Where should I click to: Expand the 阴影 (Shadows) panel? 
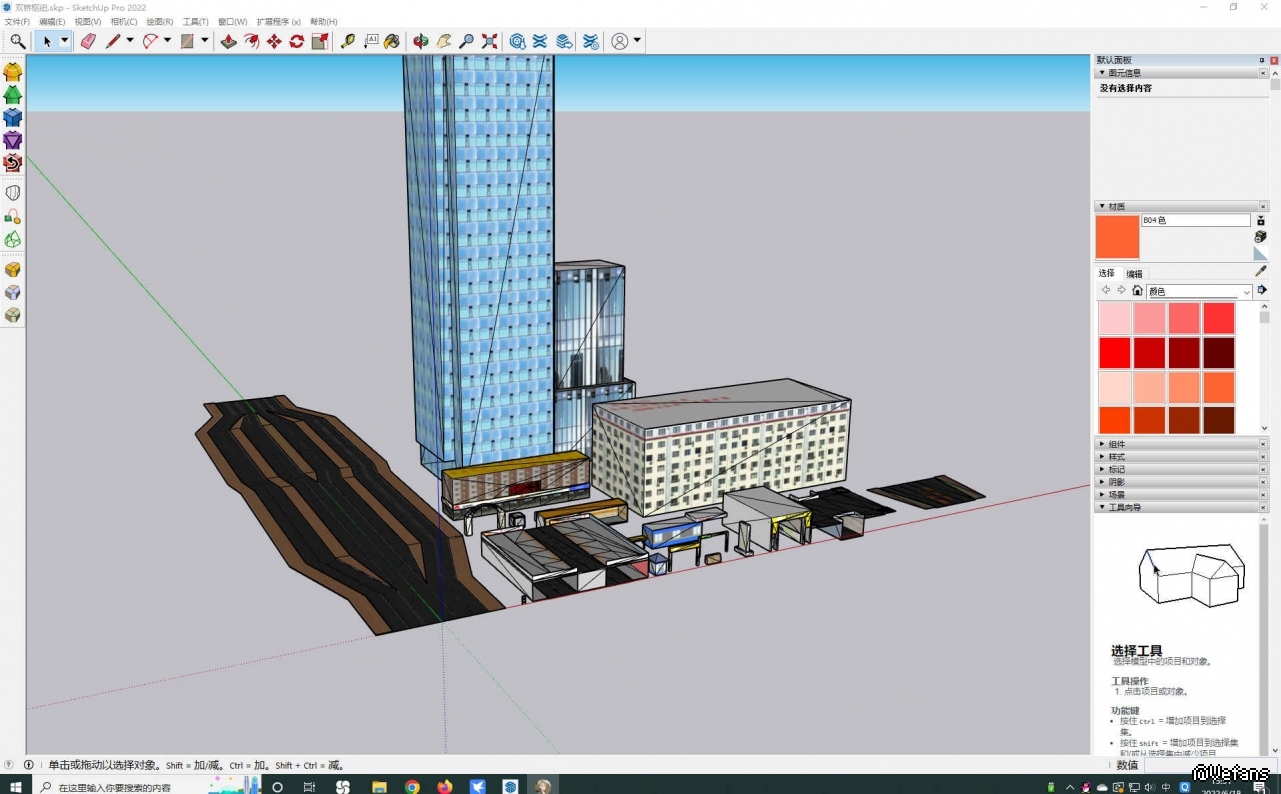(x=1116, y=482)
